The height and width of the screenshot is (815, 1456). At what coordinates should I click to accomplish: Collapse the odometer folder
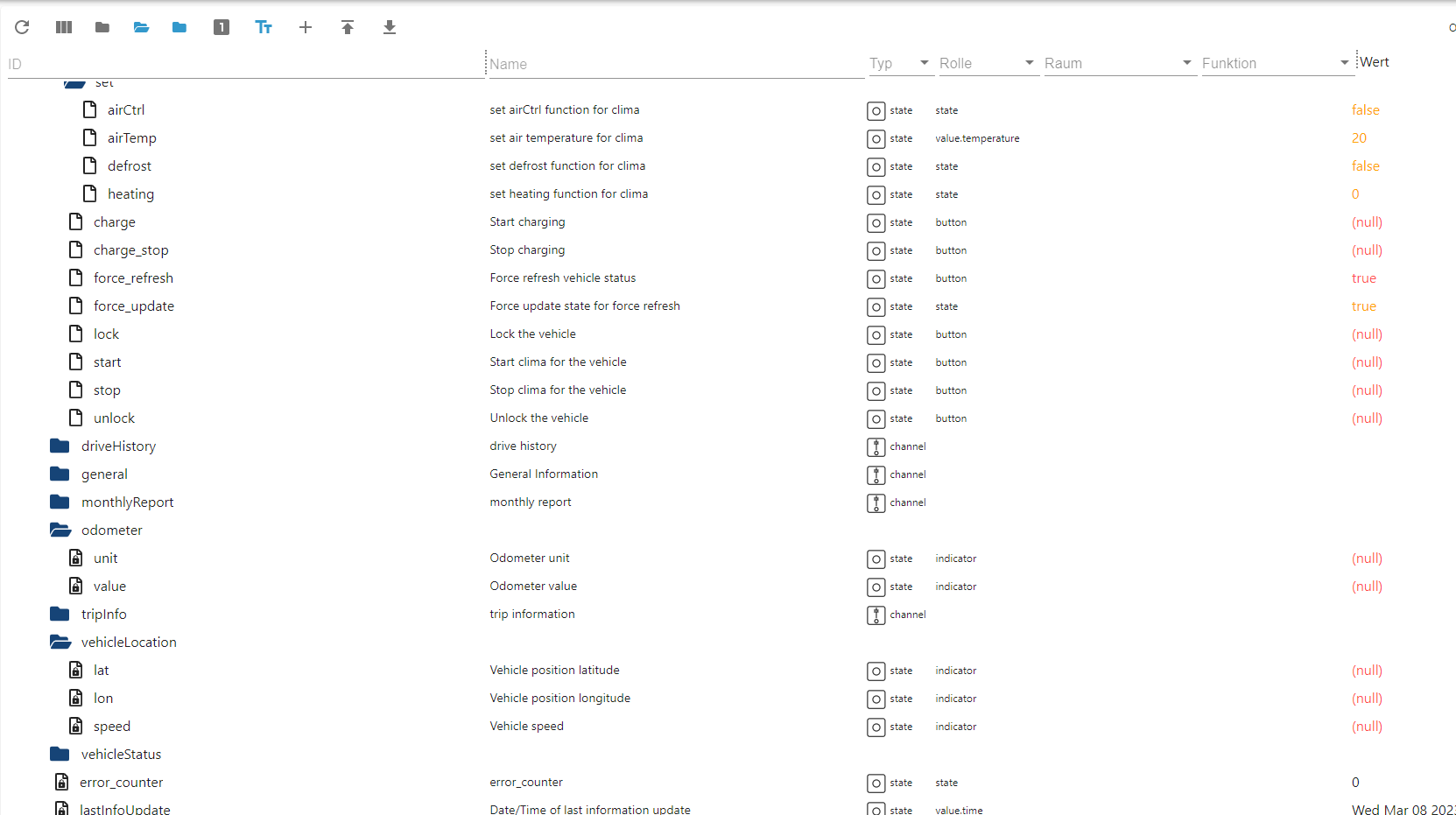click(x=60, y=530)
